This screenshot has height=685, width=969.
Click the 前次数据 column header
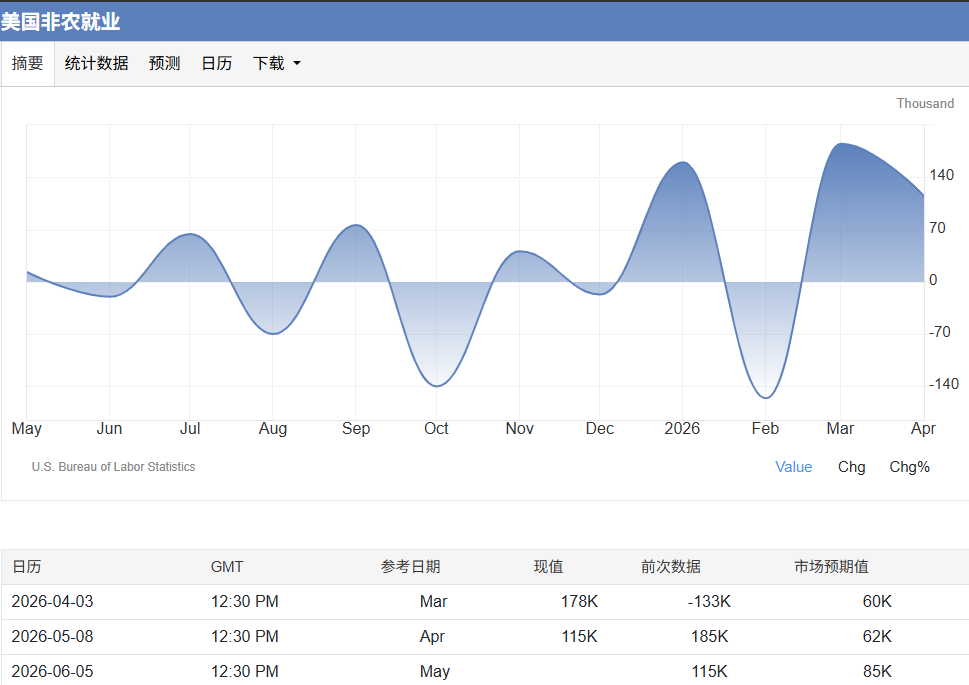[x=671, y=567]
